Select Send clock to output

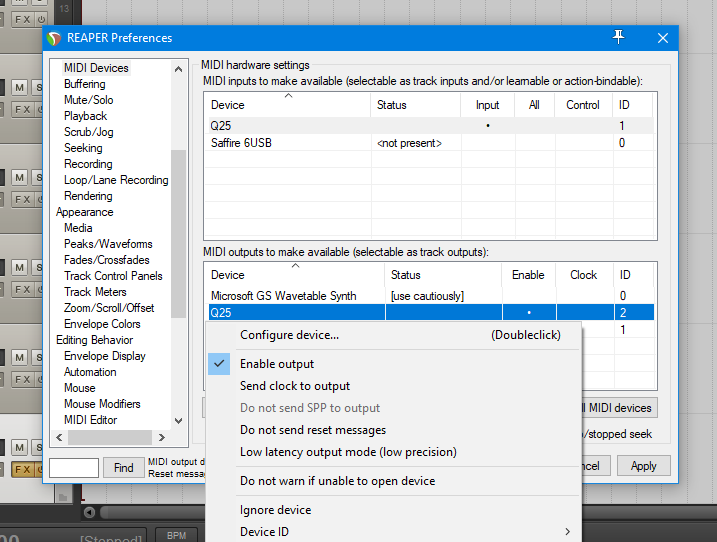coord(394,386)
